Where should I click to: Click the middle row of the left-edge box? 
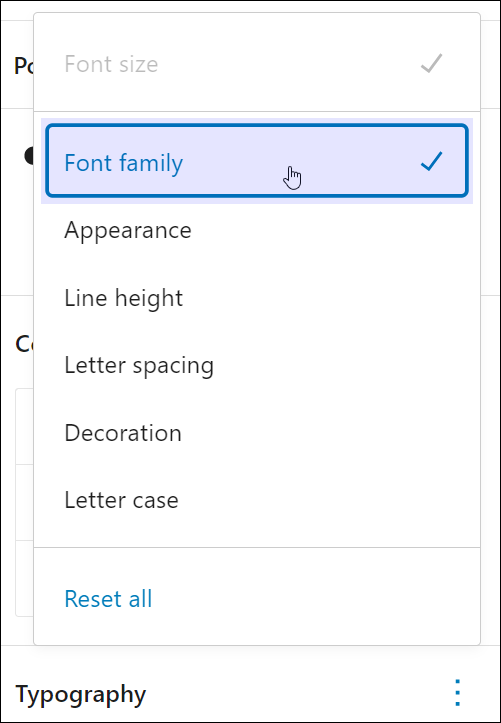click(24, 502)
